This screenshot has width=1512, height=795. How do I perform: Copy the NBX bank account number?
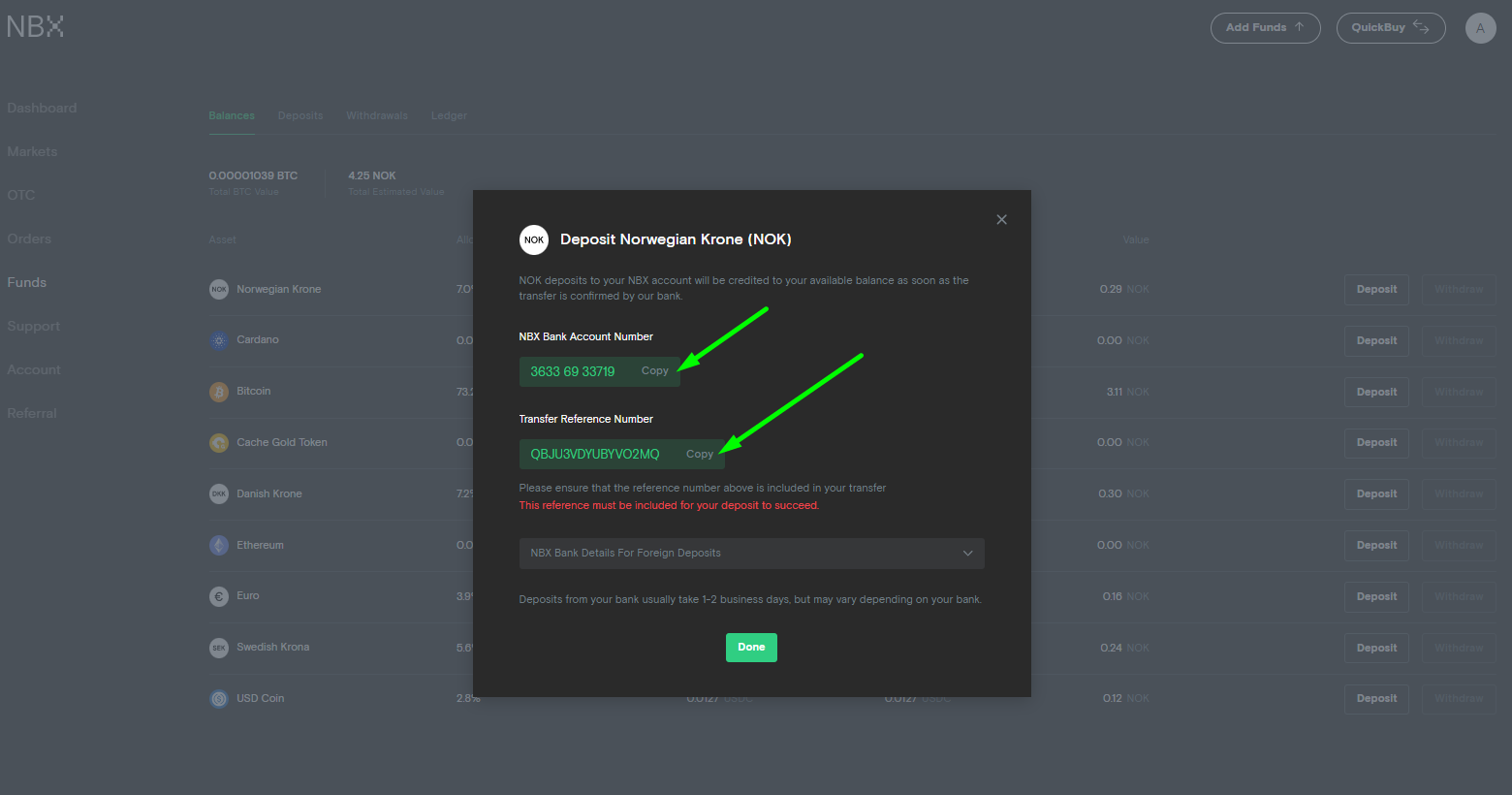tap(654, 371)
